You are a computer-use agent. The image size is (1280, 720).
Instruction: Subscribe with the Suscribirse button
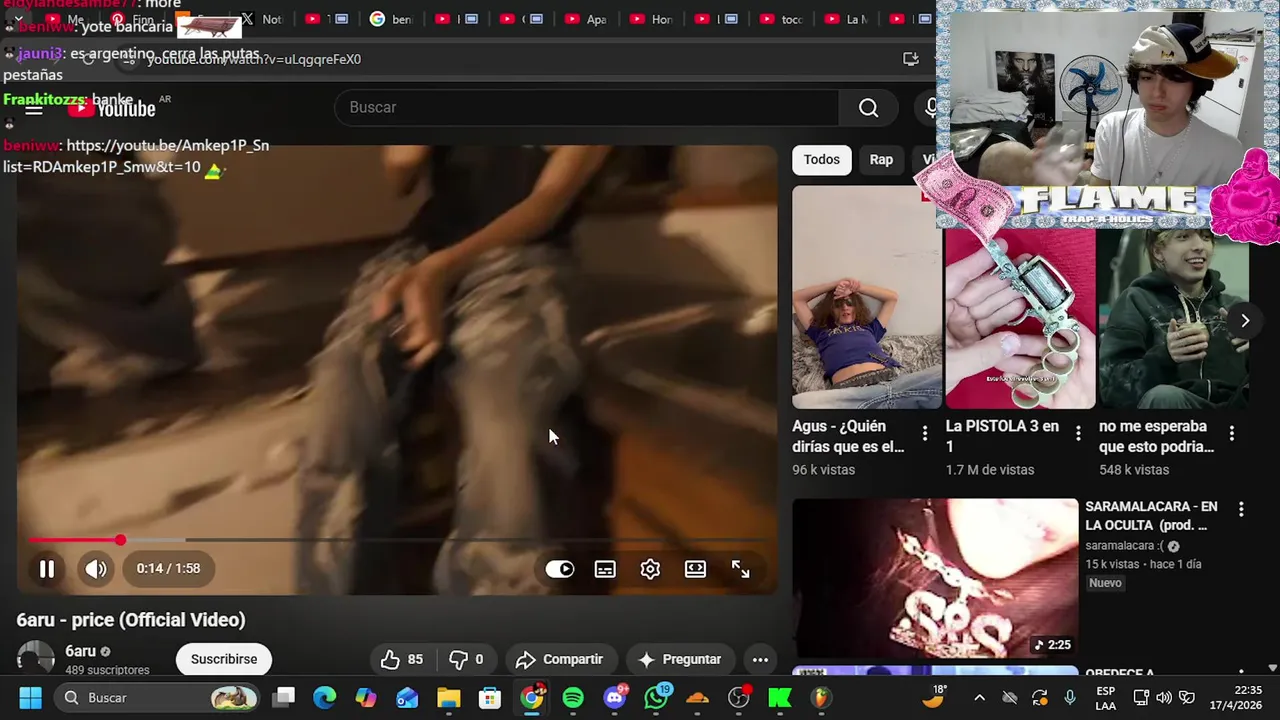224,659
